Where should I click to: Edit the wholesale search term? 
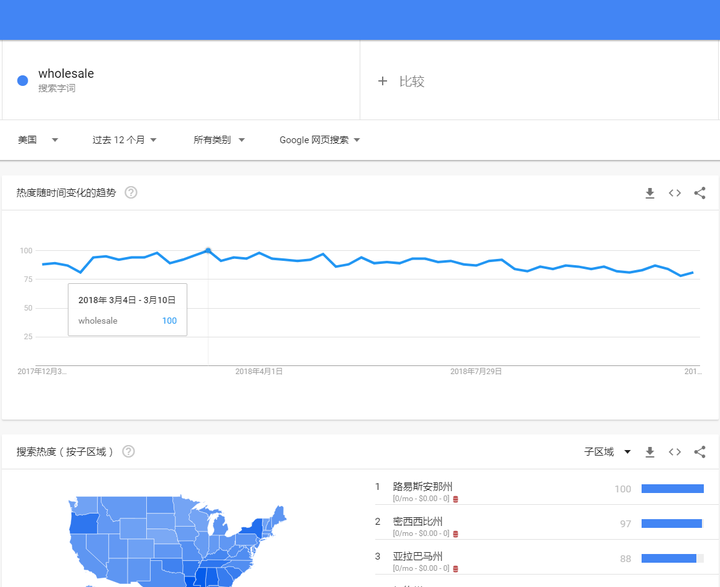pos(66,73)
